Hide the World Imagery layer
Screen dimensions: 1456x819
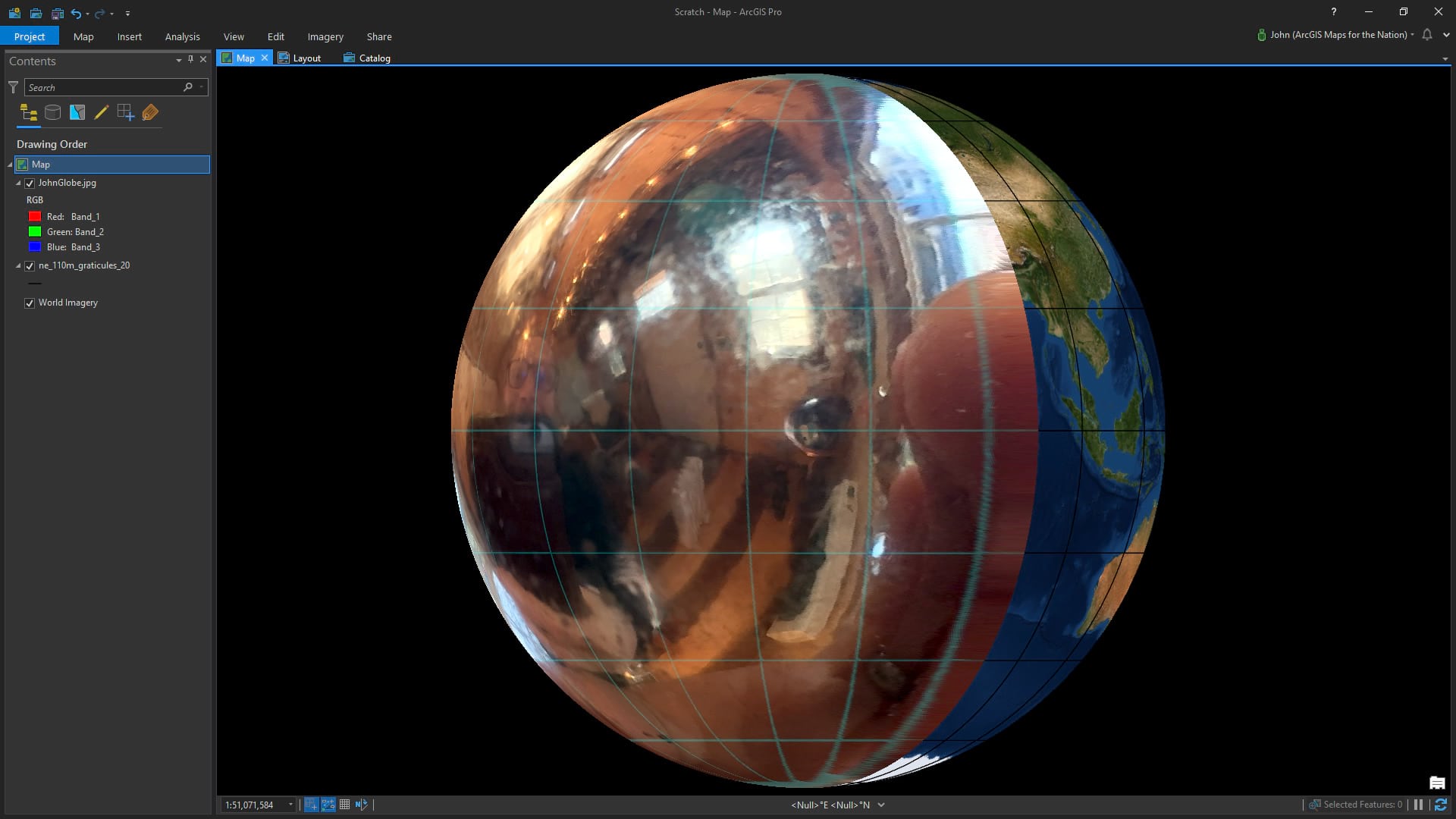tap(30, 303)
